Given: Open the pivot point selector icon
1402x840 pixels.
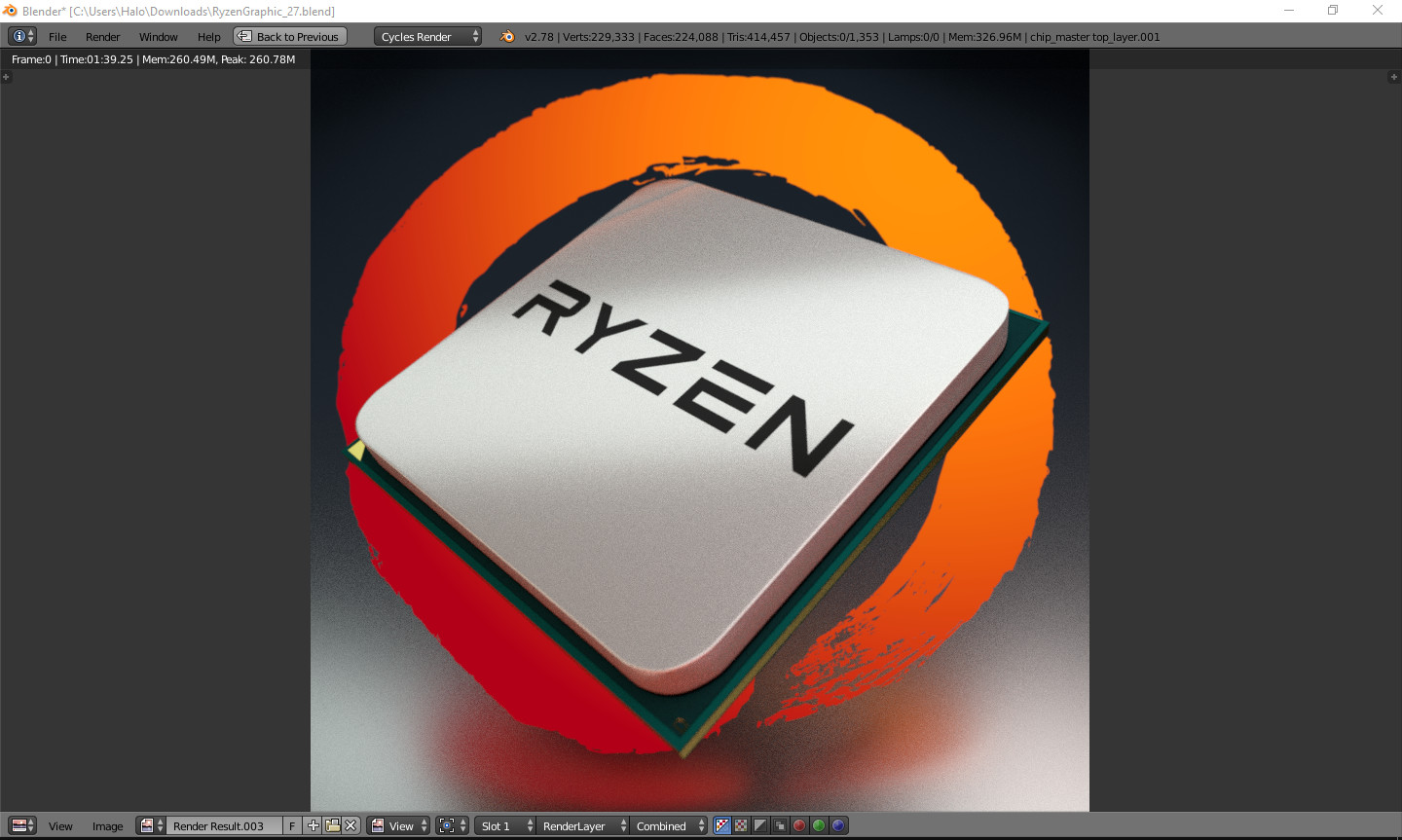Looking at the screenshot, I should tap(452, 825).
